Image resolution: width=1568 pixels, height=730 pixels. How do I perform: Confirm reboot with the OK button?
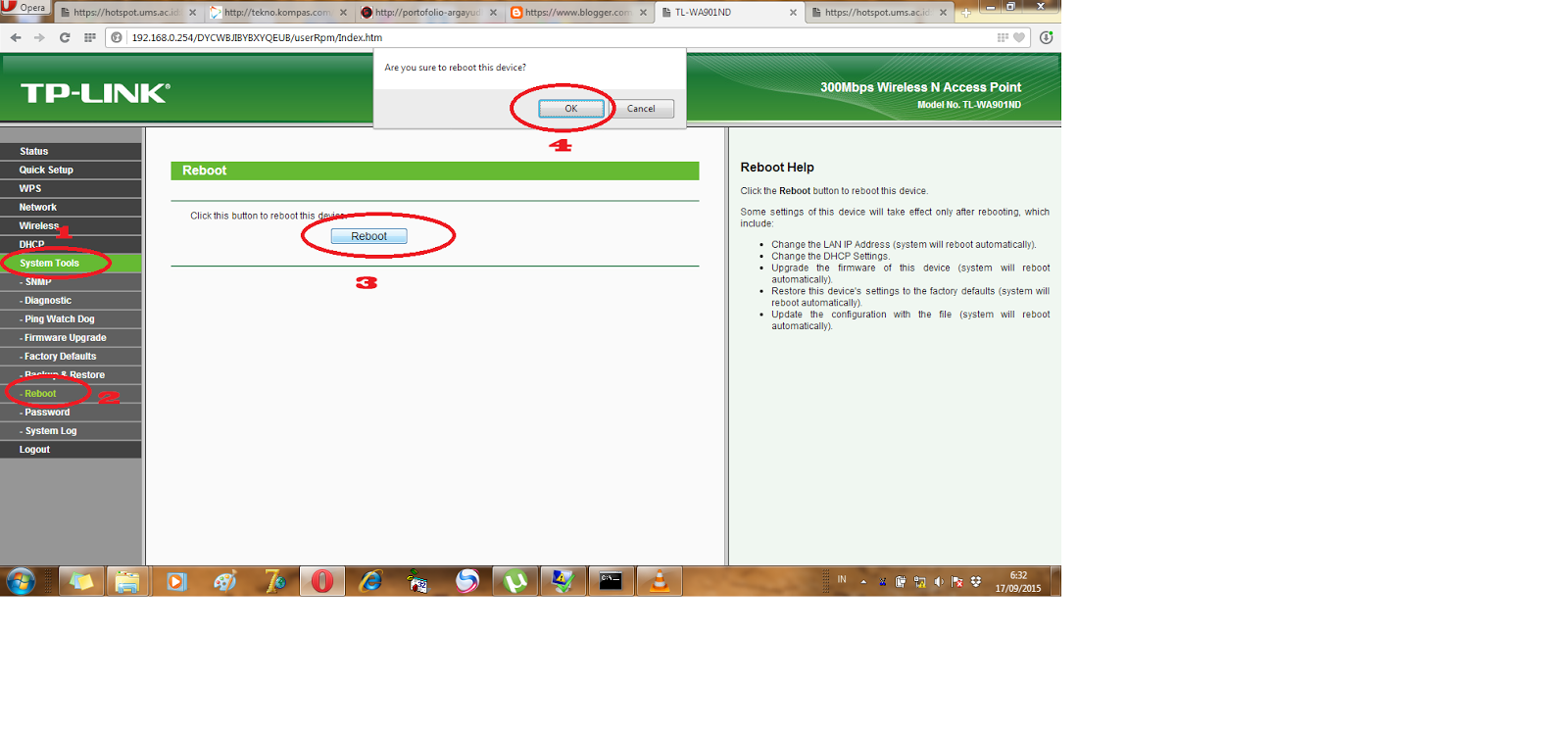[x=571, y=109]
